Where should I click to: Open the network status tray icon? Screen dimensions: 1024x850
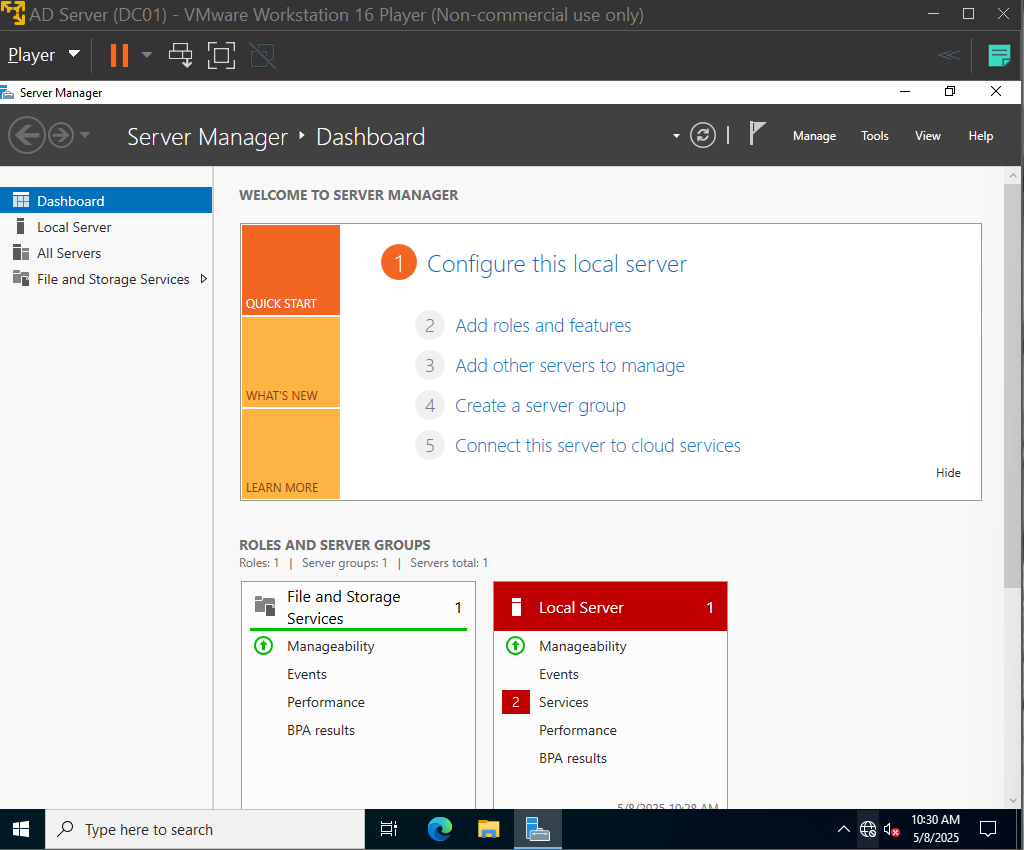pyautogui.click(x=867, y=829)
